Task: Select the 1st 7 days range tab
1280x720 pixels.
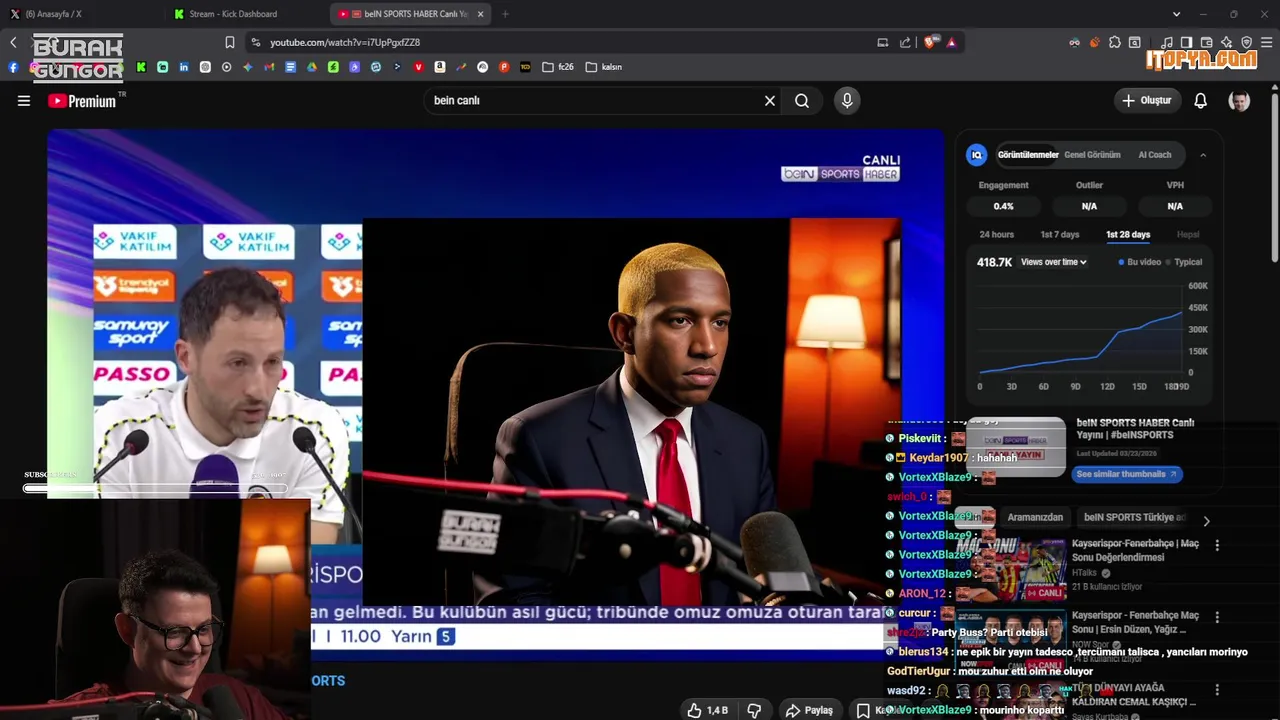Action: [x=1059, y=234]
